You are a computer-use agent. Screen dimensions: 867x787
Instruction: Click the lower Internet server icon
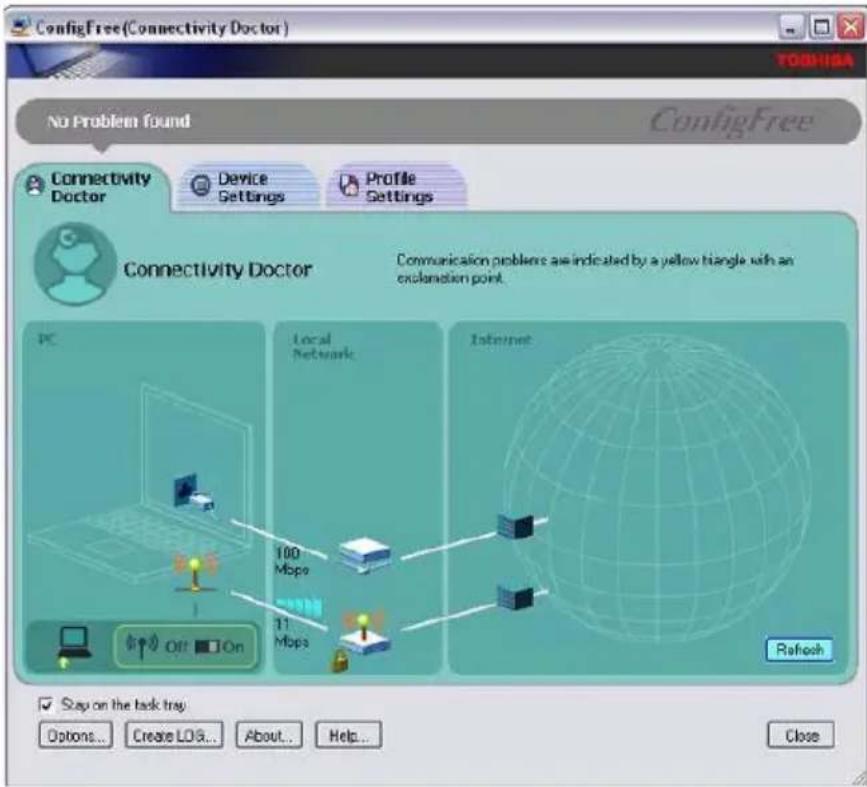pos(515,597)
